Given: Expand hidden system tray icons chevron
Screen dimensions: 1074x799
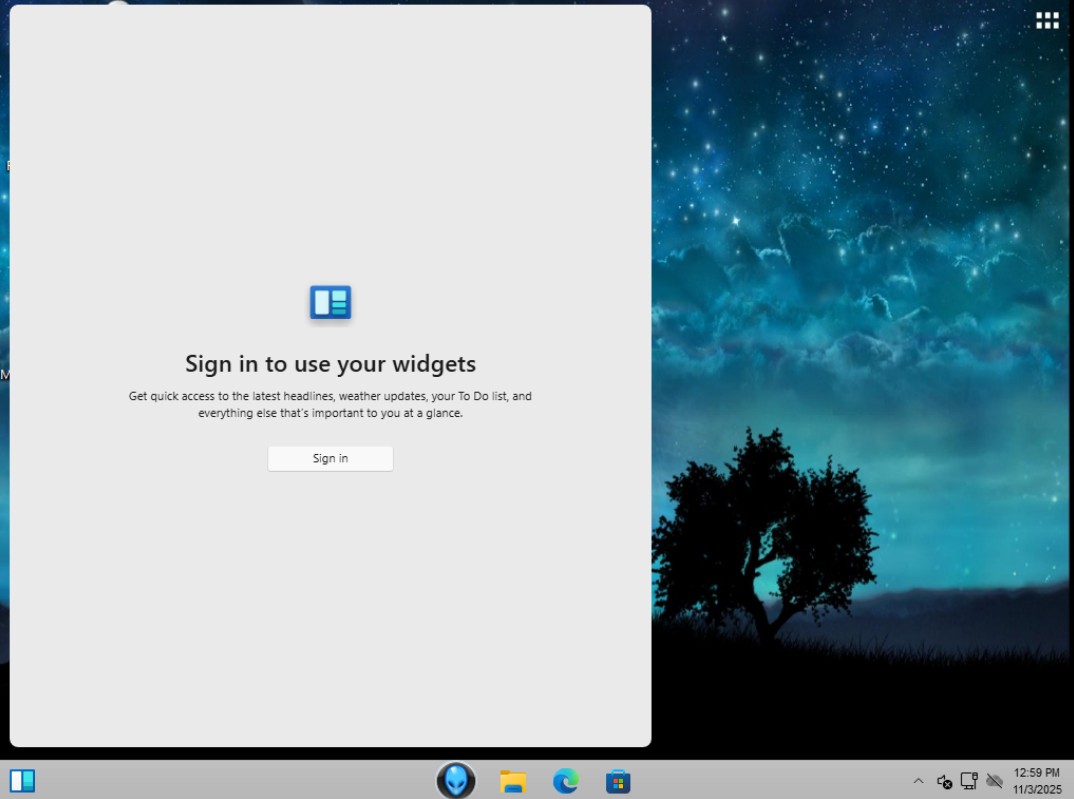Looking at the screenshot, I should coord(919,781).
